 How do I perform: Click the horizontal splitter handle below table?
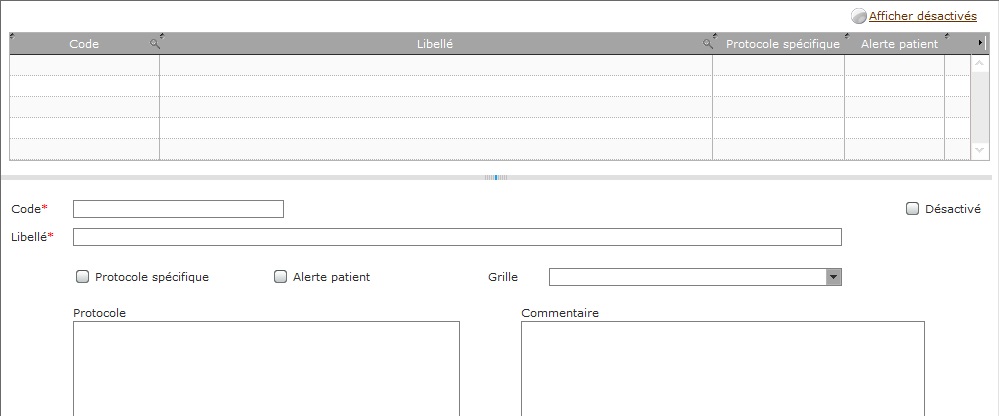(x=496, y=178)
